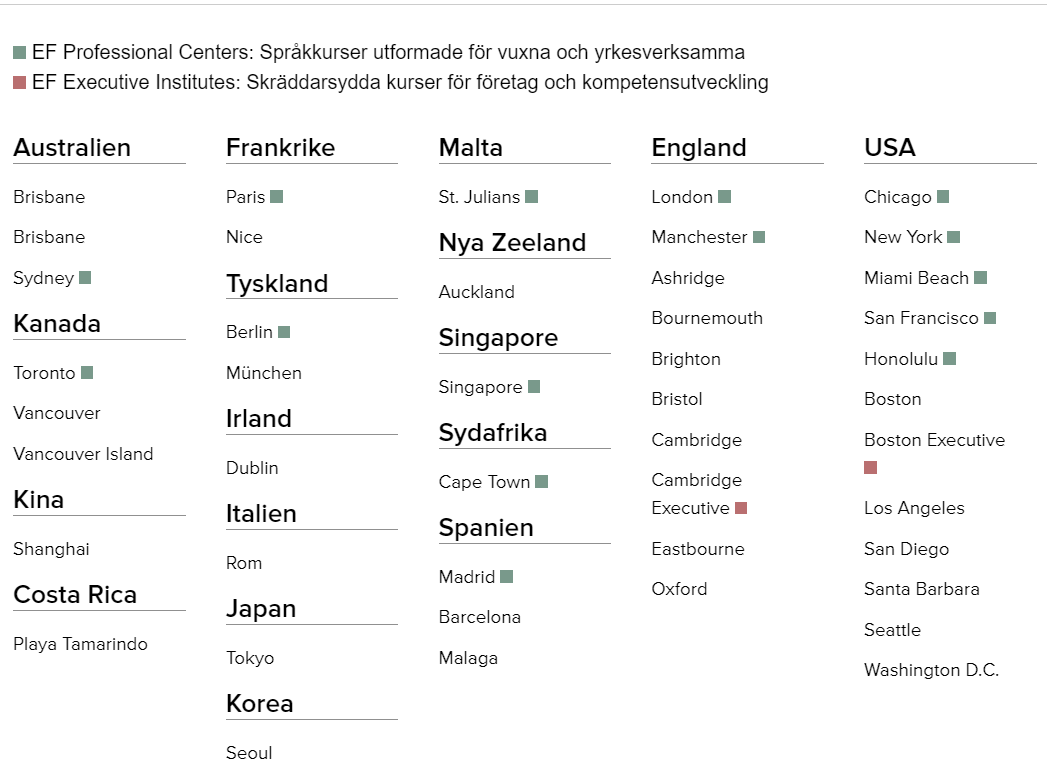
Task: Click the USA country heading
Action: (x=890, y=148)
